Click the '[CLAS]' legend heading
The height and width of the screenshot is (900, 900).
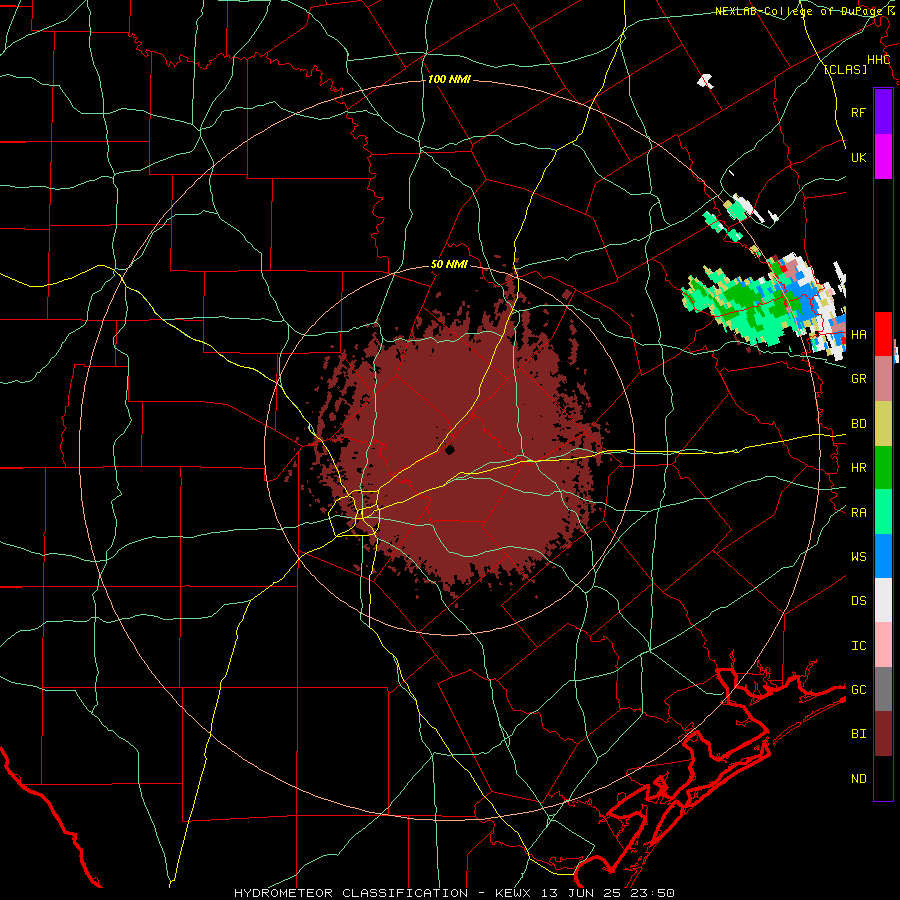point(845,69)
